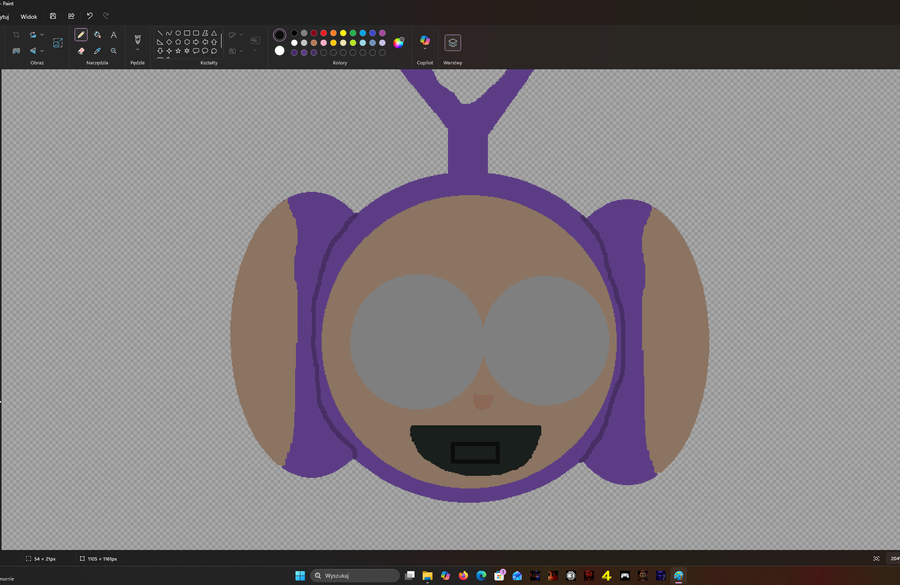Image resolution: width=900 pixels, height=585 pixels.
Task: Select the Eraser tool
Action: click(81, 51)
